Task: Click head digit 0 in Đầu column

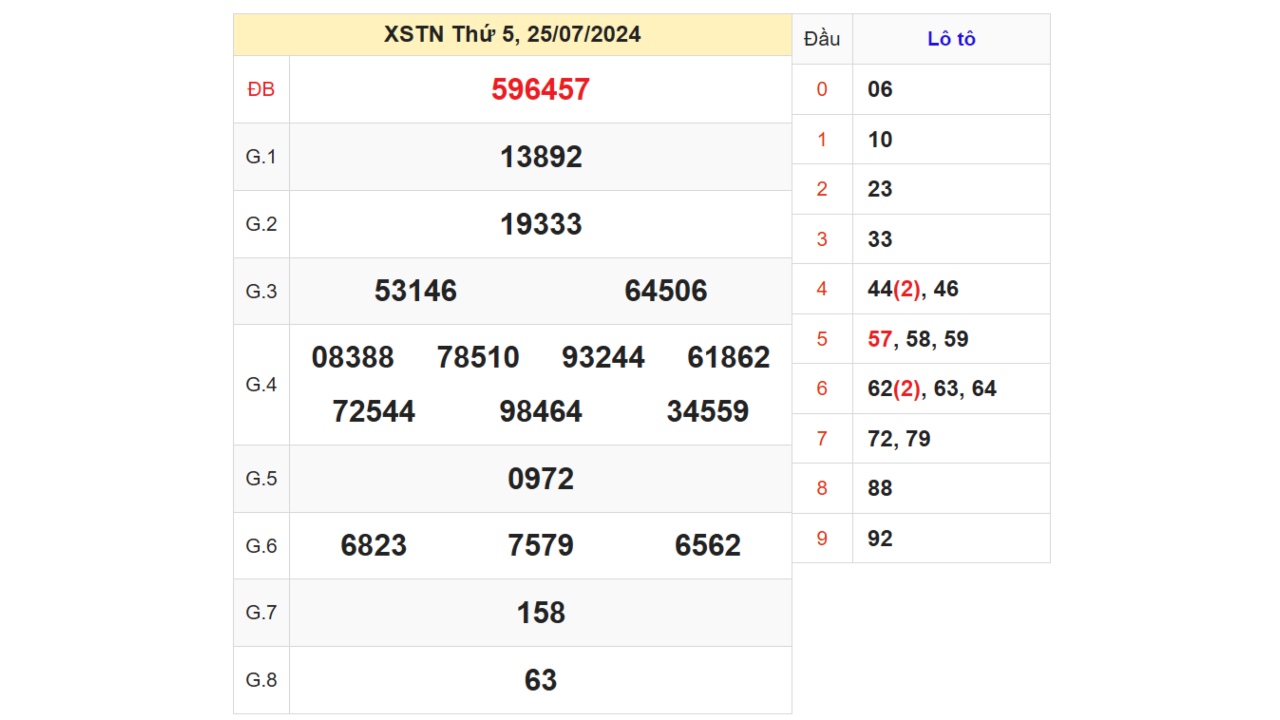Action: tap(822, 89)
